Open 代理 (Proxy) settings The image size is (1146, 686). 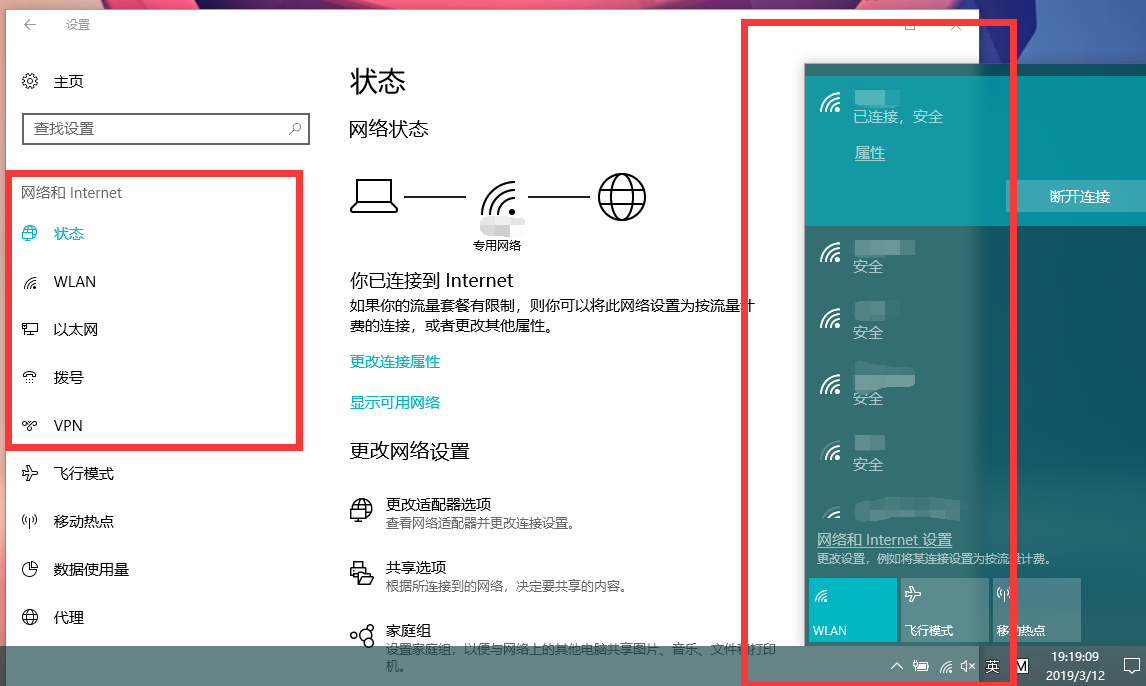(65, 617)
